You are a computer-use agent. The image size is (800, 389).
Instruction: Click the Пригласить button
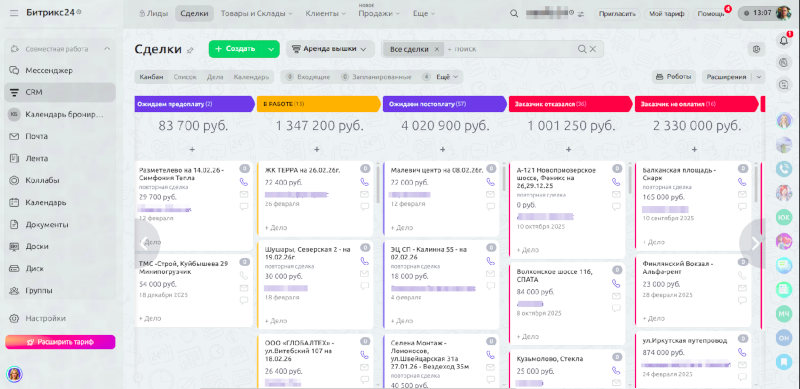(617, 14)
